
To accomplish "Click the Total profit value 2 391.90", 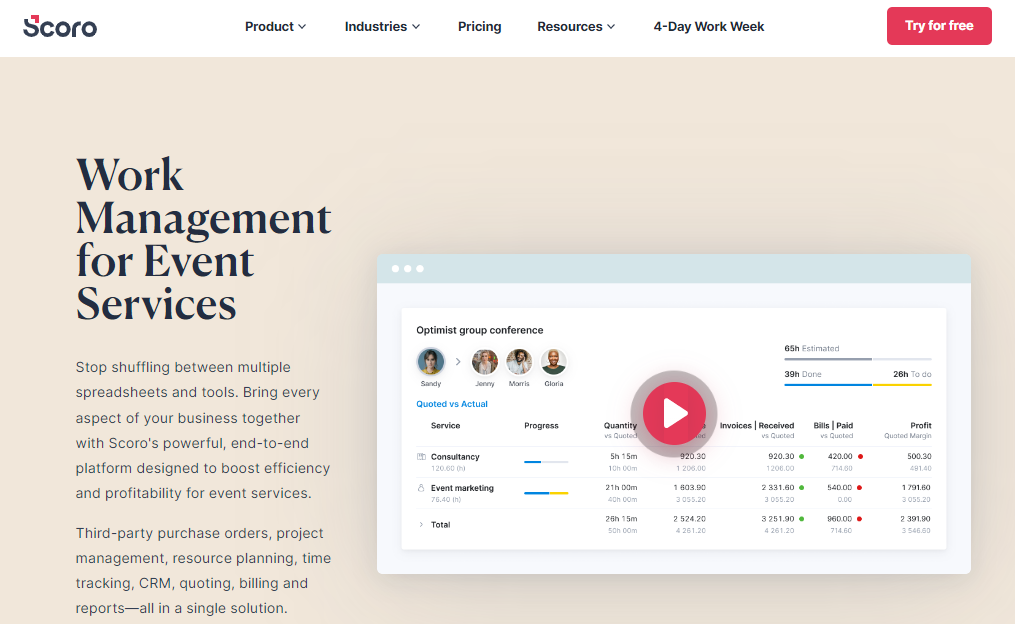I will (x=915, y=518).
